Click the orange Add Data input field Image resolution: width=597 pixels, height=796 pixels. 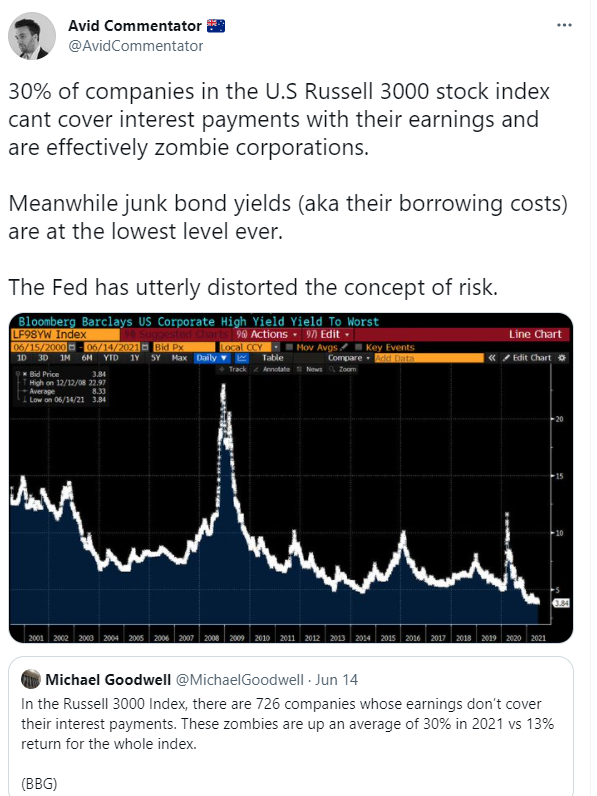pos(429,358)
